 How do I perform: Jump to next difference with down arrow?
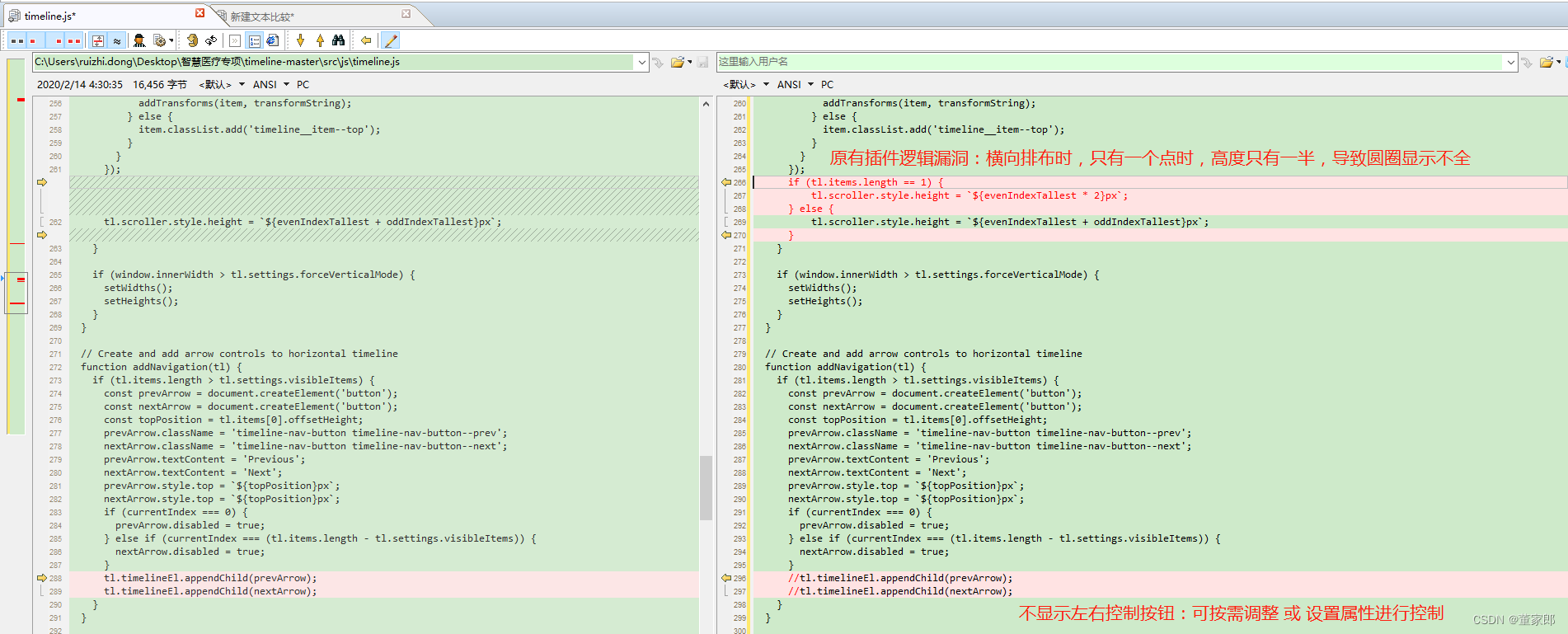(300, 40)
